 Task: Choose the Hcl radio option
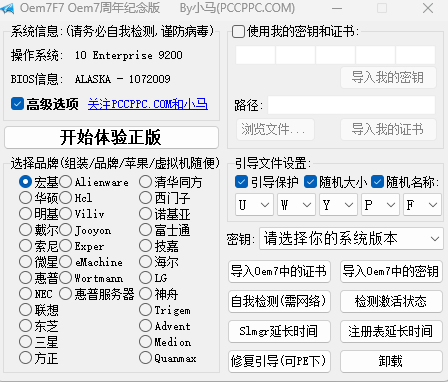66,198
